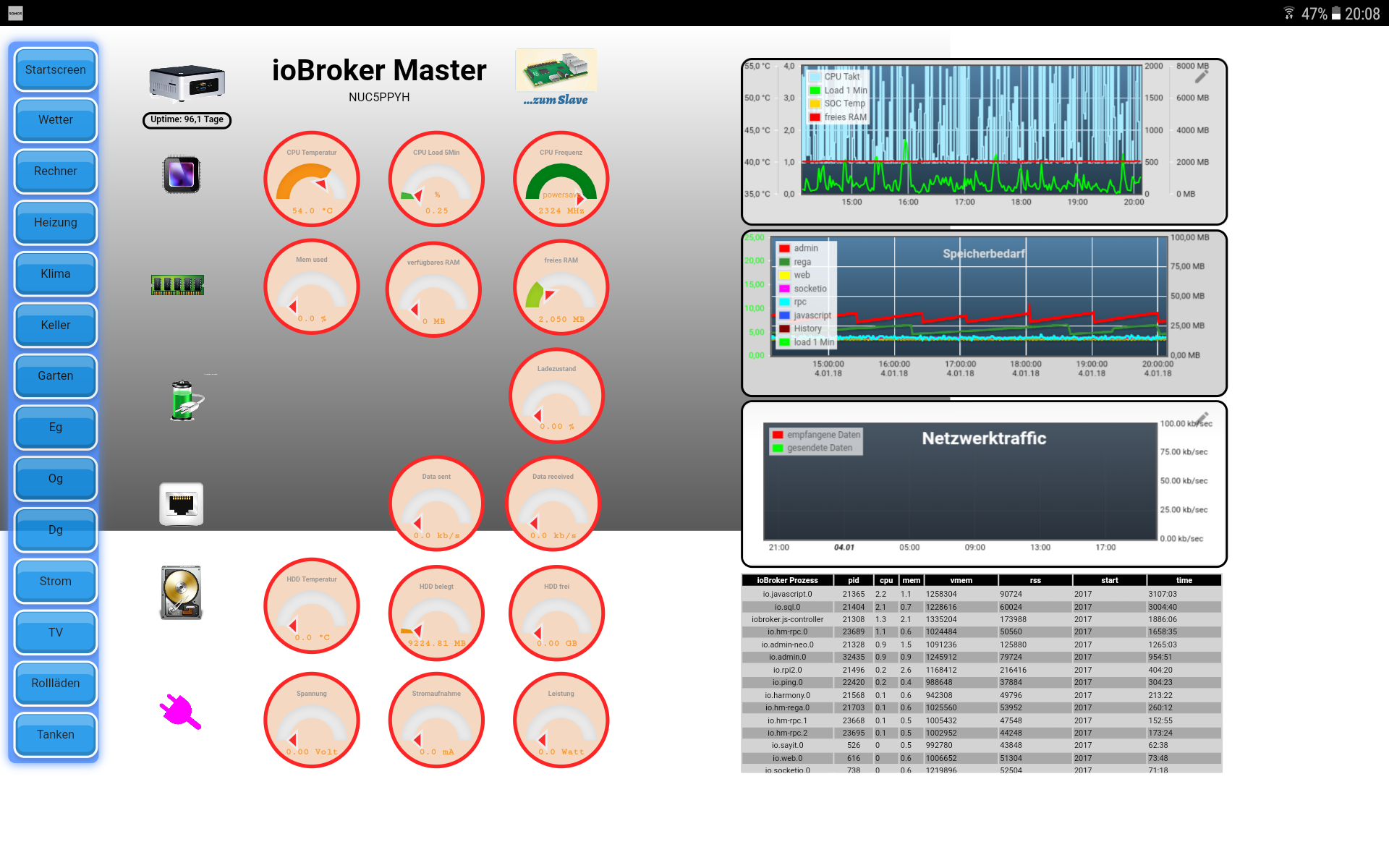The height and width of the screenshot is (868, 1389).
Task: Click the verfügbares RAM gauge
Action: tap(433, 289)
